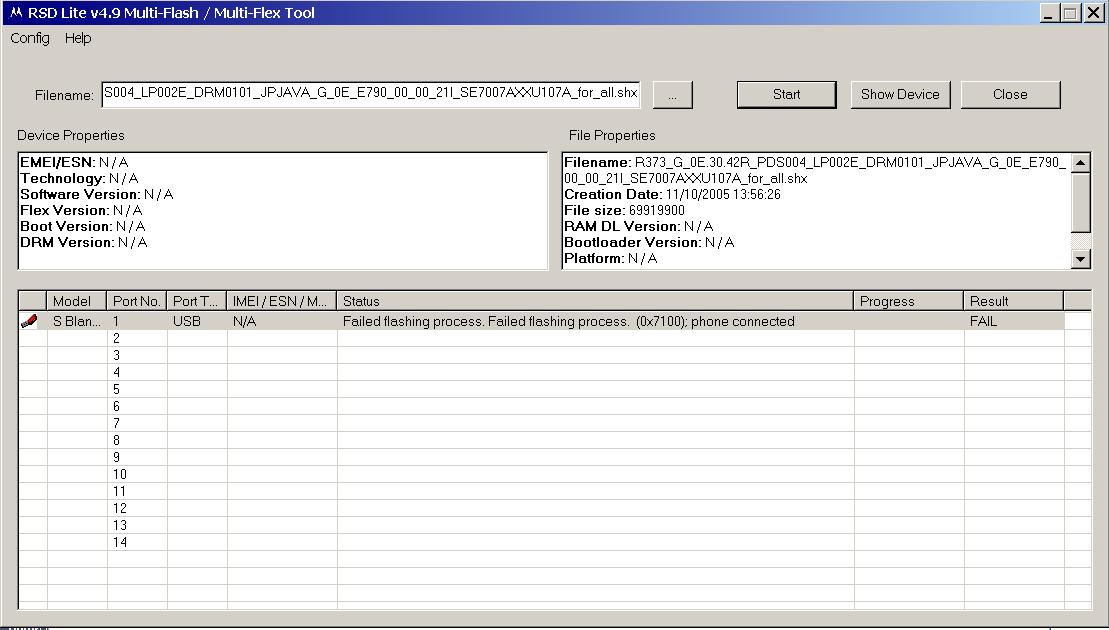The image size is (1109, 630).
Task: Click the "Creation Date: 11/10/2005" line
Action: [x=673, y=194]
